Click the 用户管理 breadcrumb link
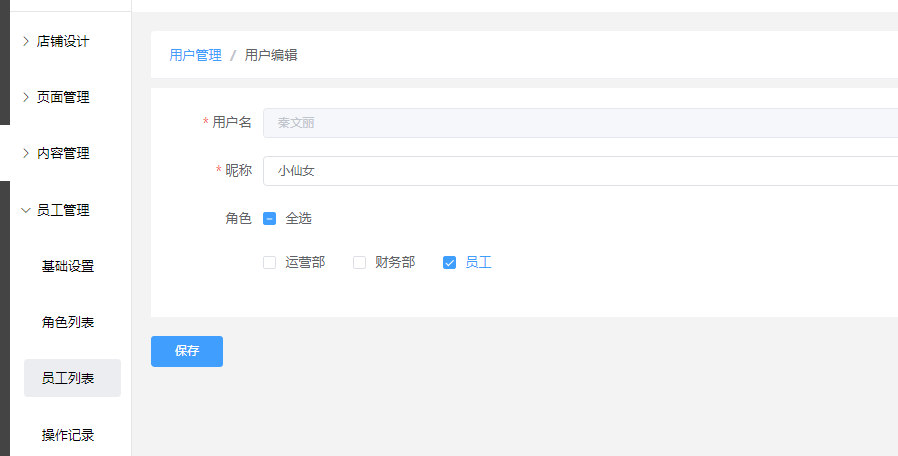 click(x=195, y=56)
